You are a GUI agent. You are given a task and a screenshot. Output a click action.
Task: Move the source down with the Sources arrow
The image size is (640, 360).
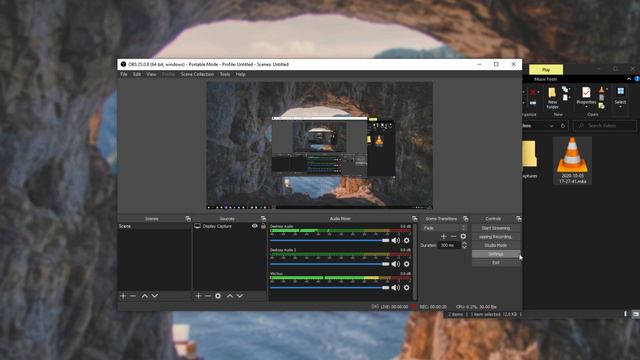[240, 296]
